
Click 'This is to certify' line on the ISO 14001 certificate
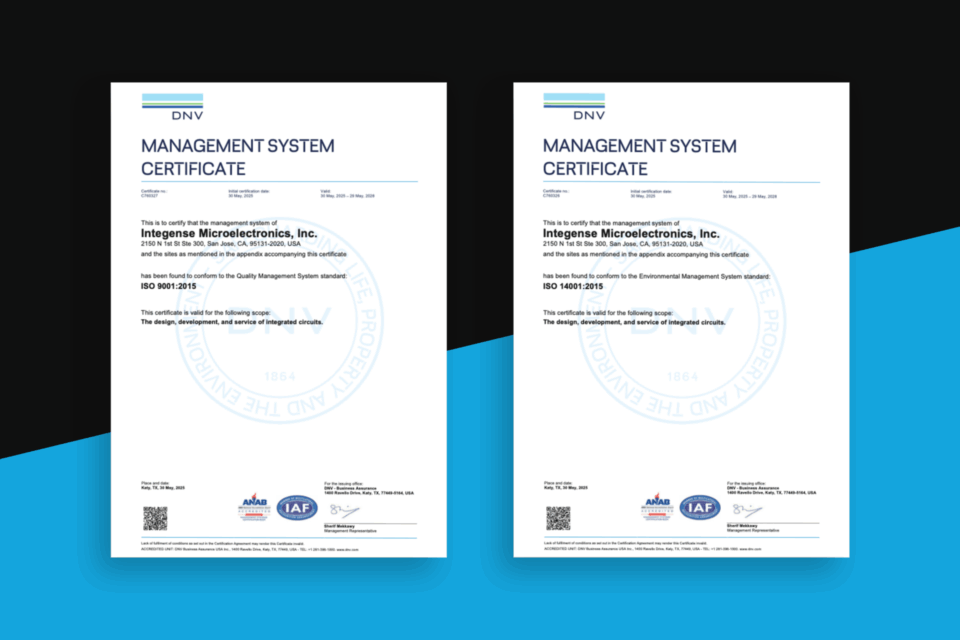click(611, 223)
